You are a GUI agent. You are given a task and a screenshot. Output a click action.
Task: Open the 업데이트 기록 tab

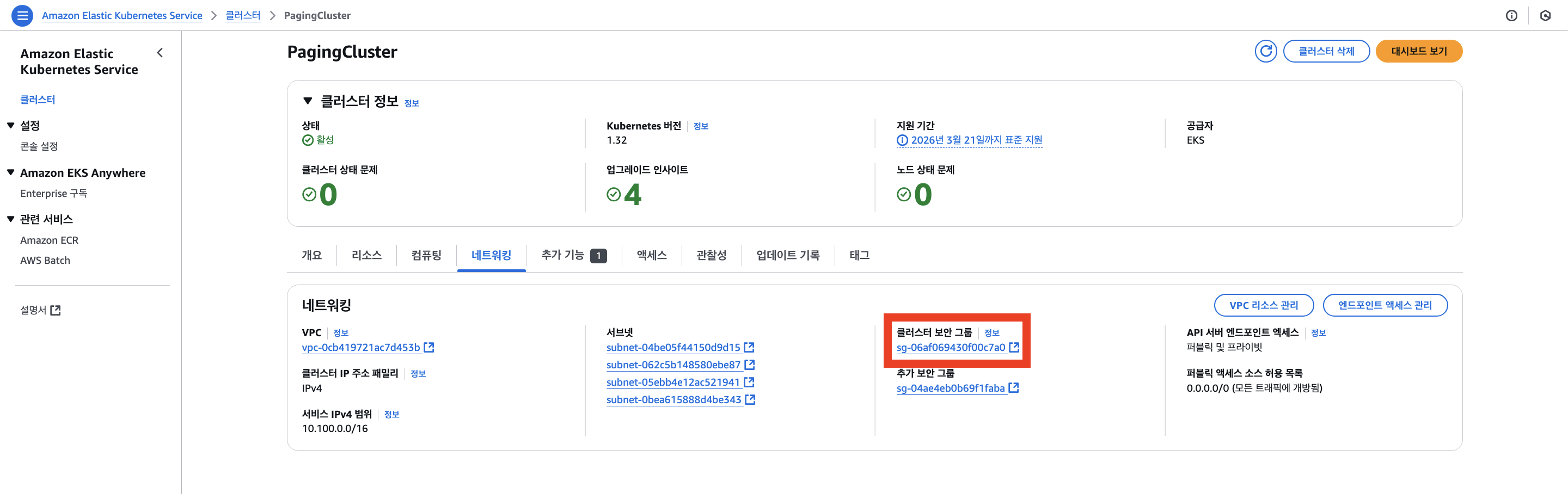tap(788, 256)
